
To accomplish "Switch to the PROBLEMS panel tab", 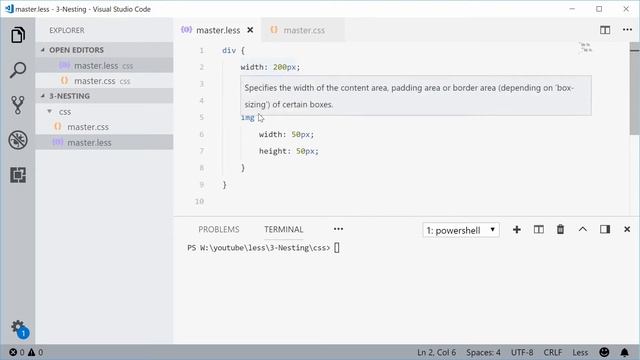I will tap(219, 229).
